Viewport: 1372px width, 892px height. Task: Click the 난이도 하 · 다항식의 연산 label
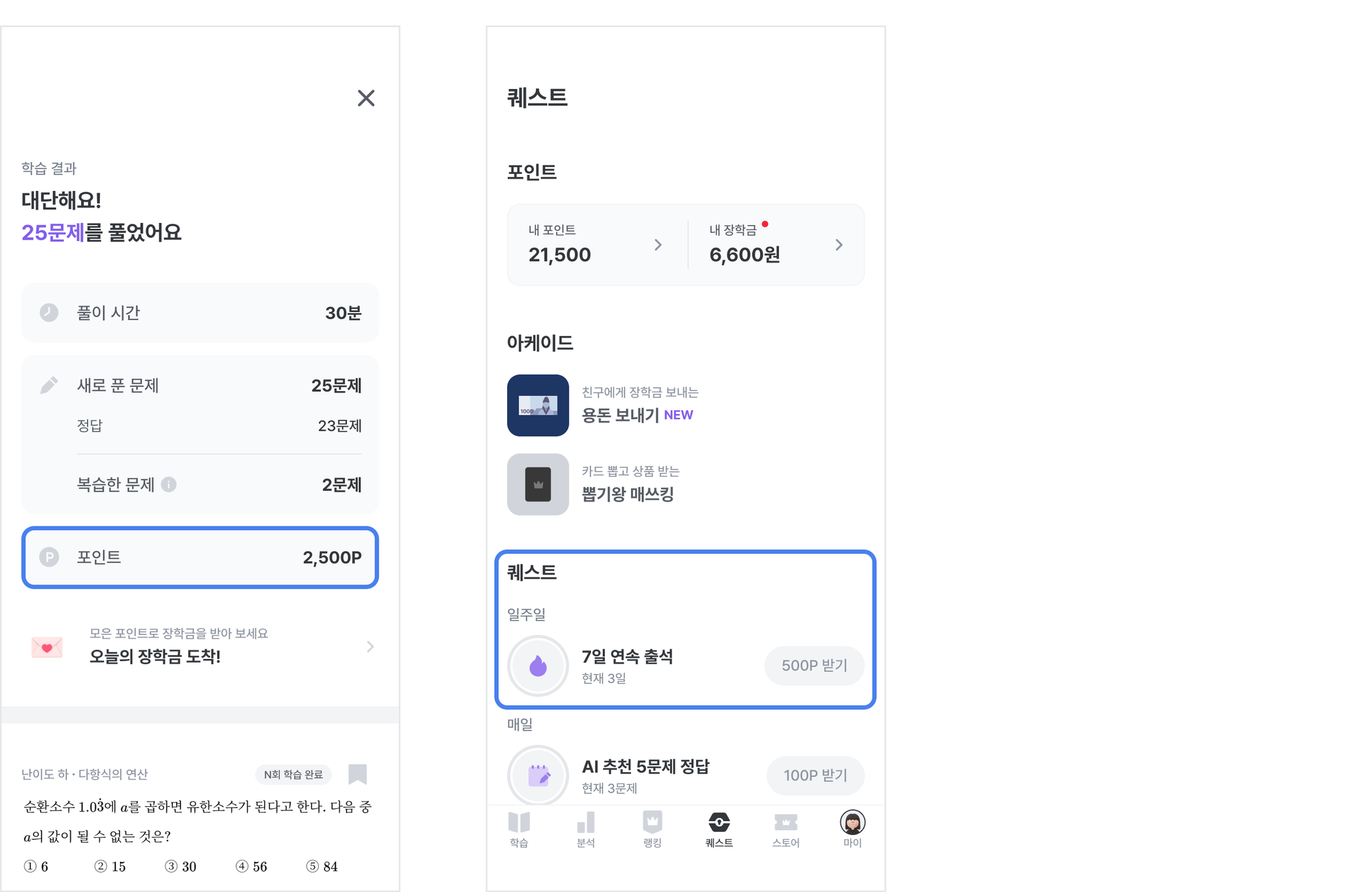click(84, 774)
